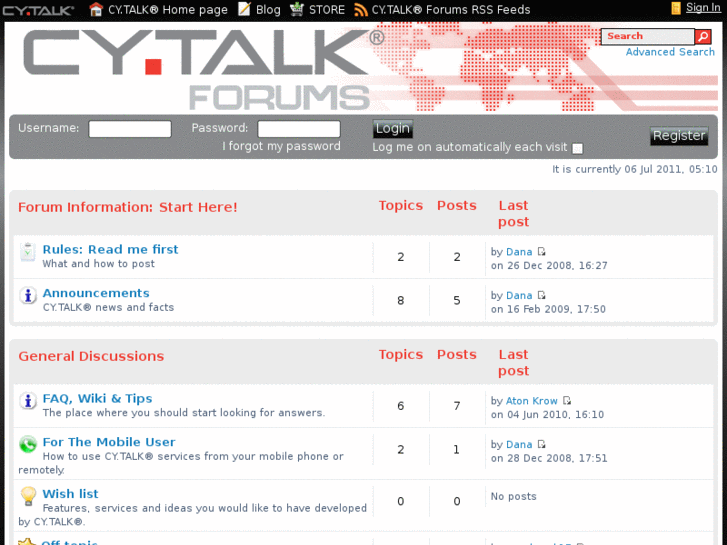
Task: Open For The Mobile User forum
Action: click(x=109, y=442)
